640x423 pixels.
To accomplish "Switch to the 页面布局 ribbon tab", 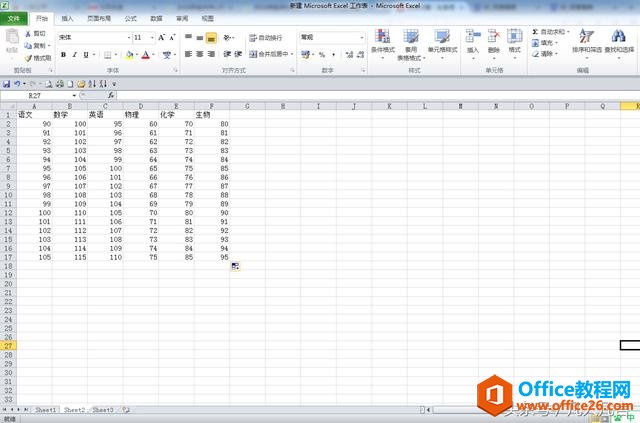I will (x=99, y=18).
